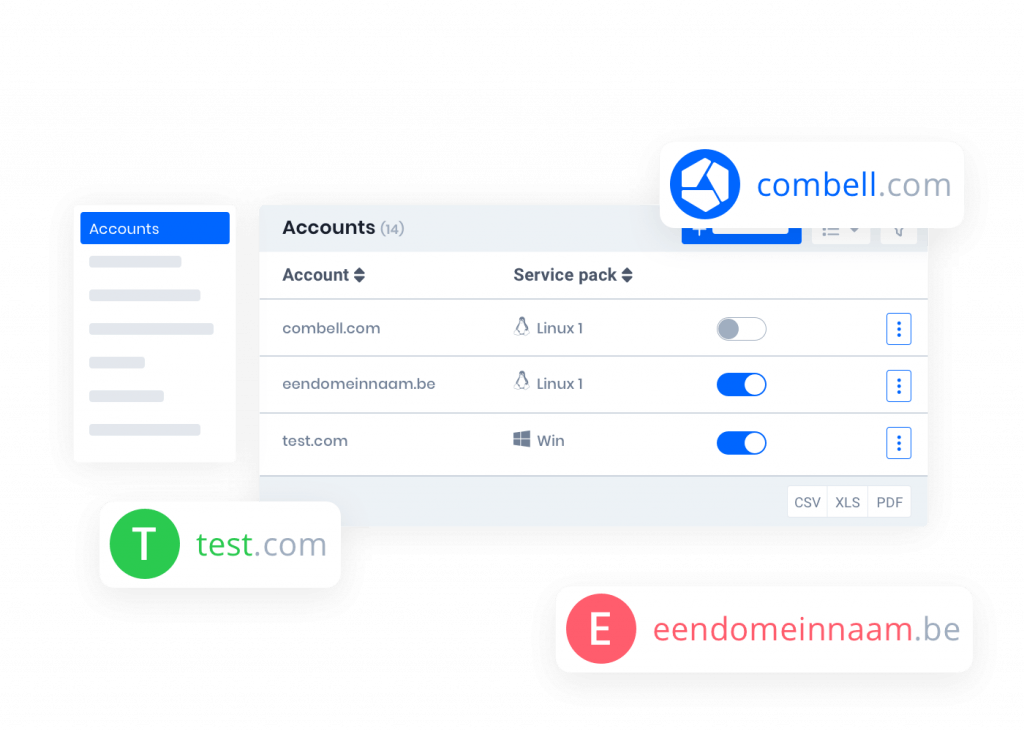Click the green T avatar for test.com
This screenshot has height=731, width=1024.
point(144,544)
